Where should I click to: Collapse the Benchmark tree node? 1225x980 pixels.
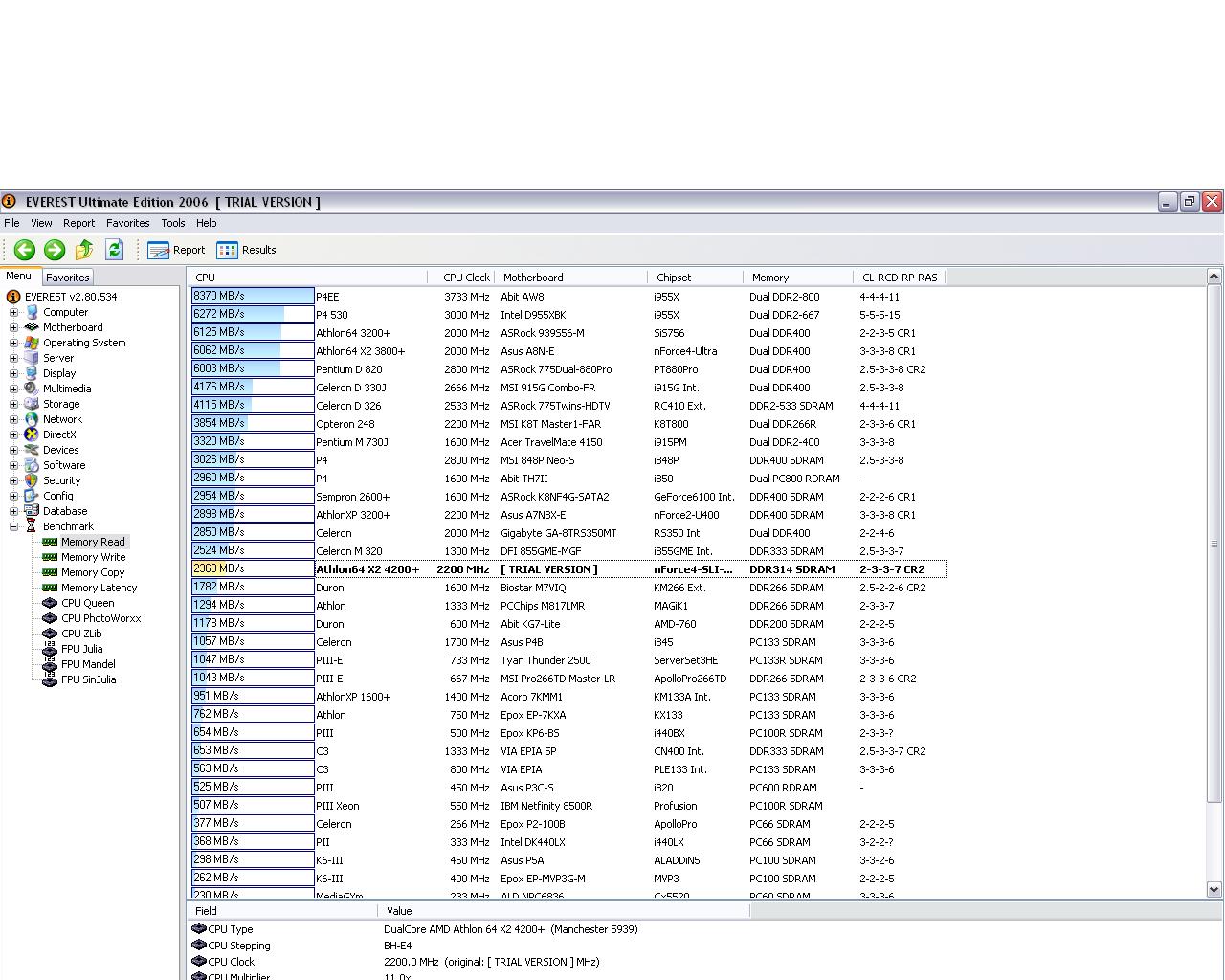[x=13, y=526]
